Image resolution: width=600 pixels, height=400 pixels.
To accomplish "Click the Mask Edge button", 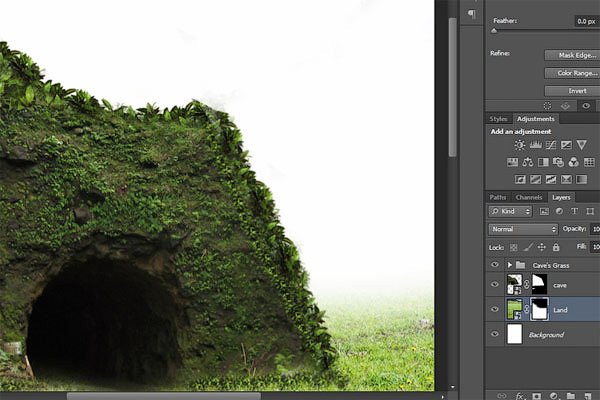I will tap(572, 55).
